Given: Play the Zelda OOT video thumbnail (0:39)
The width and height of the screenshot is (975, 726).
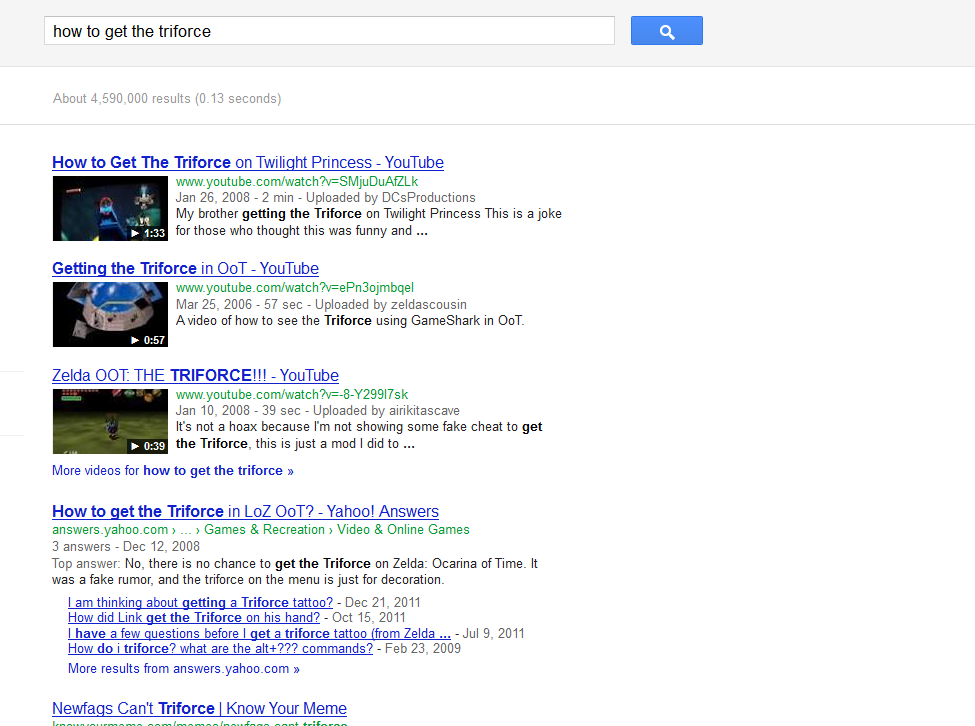Looking at the screenshot, I should [110, 421].
